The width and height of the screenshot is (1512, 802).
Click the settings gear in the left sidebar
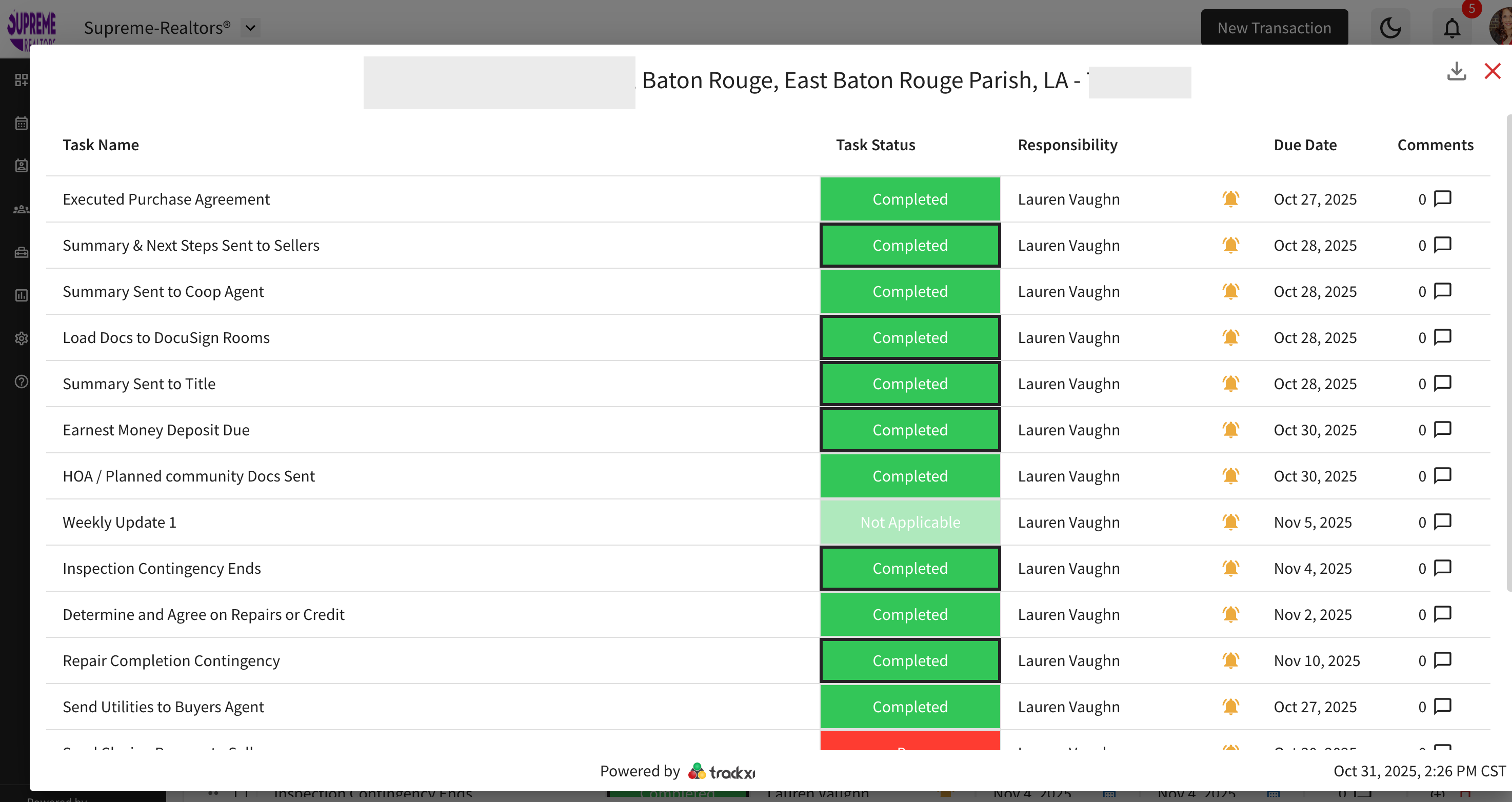coord(21,338)
